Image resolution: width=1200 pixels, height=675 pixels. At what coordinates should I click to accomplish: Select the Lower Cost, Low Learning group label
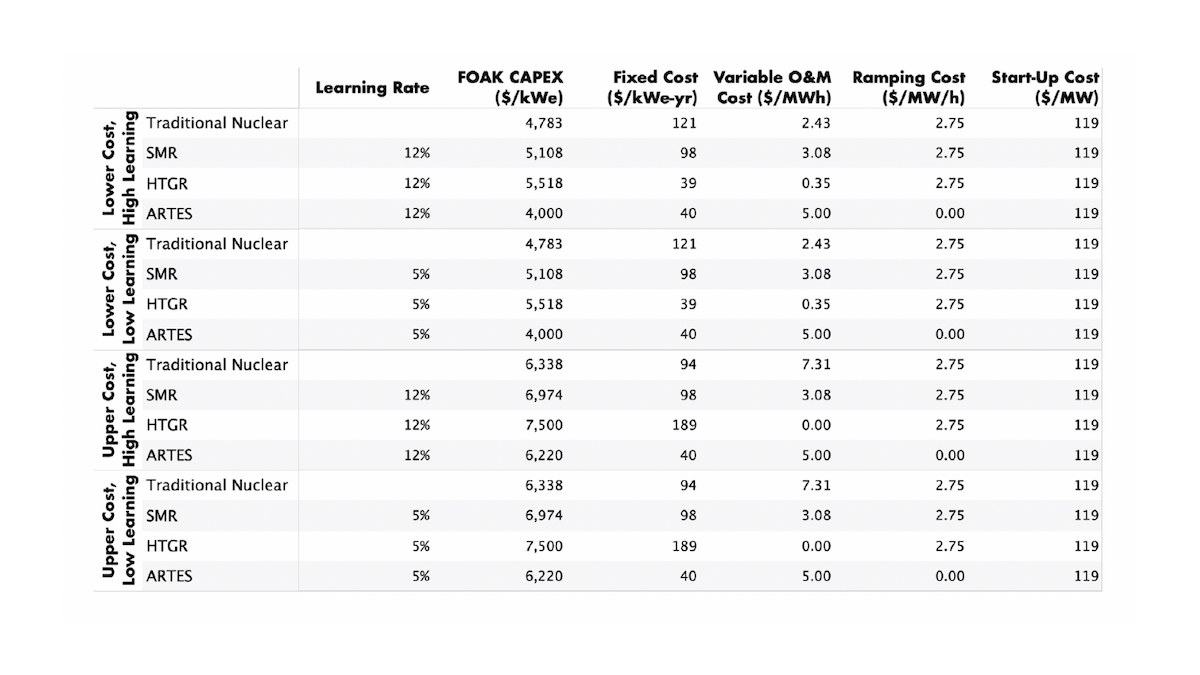tap(119, 290)
